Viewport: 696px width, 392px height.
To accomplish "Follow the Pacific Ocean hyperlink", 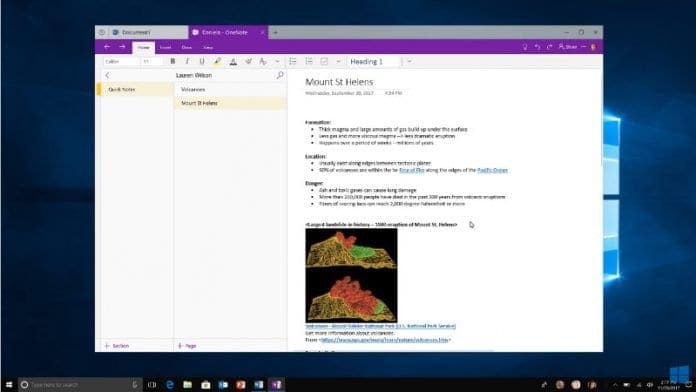I will pyautogui.click(x=492, y=170).
